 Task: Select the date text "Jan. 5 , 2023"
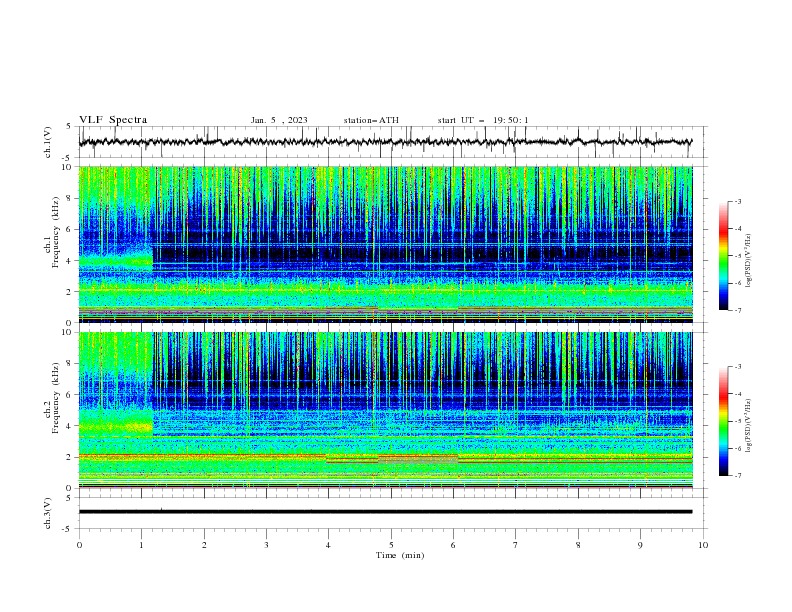click(279, 120)
